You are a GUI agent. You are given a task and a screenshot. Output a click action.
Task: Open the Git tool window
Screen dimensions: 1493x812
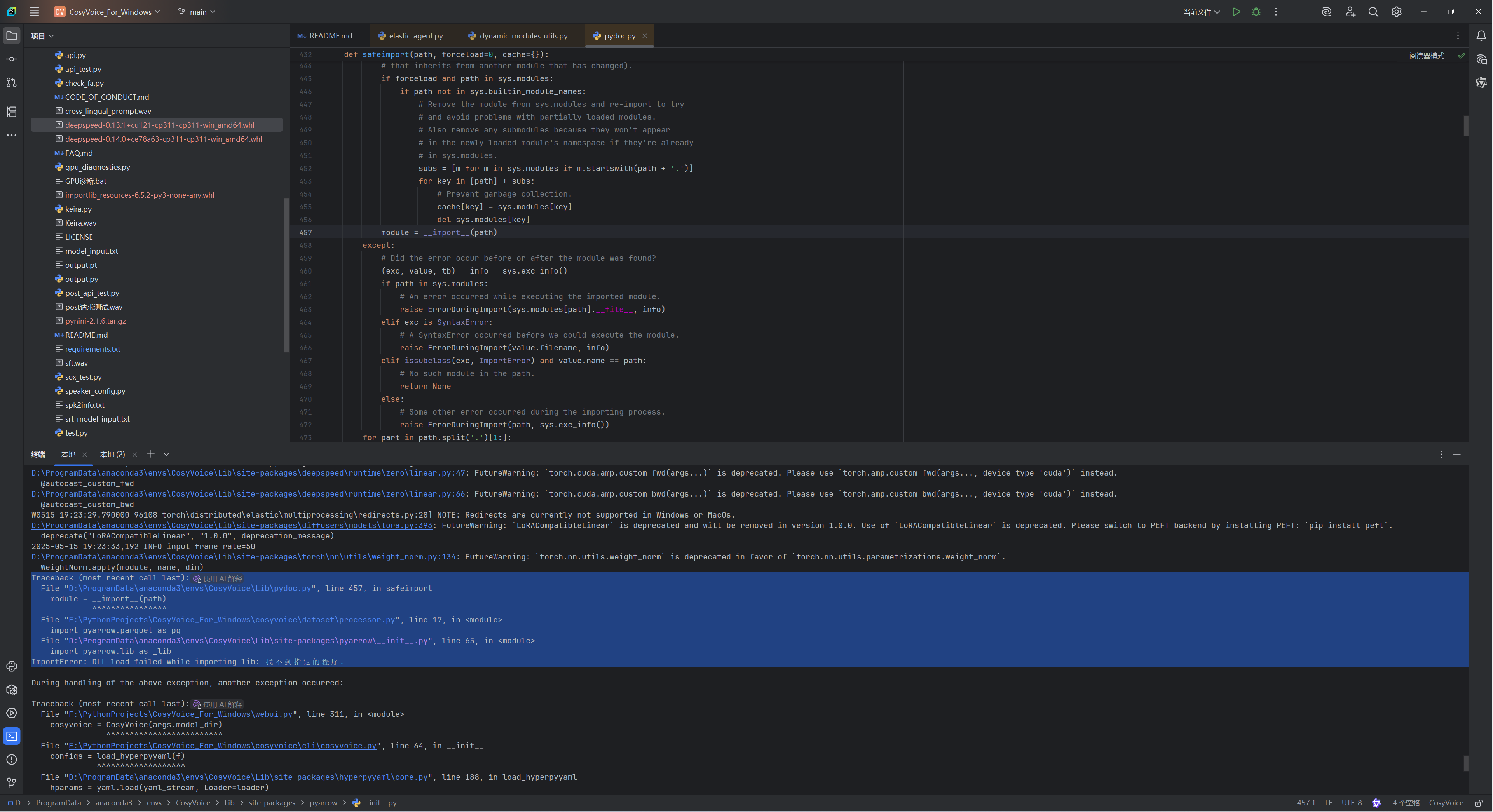12,782
